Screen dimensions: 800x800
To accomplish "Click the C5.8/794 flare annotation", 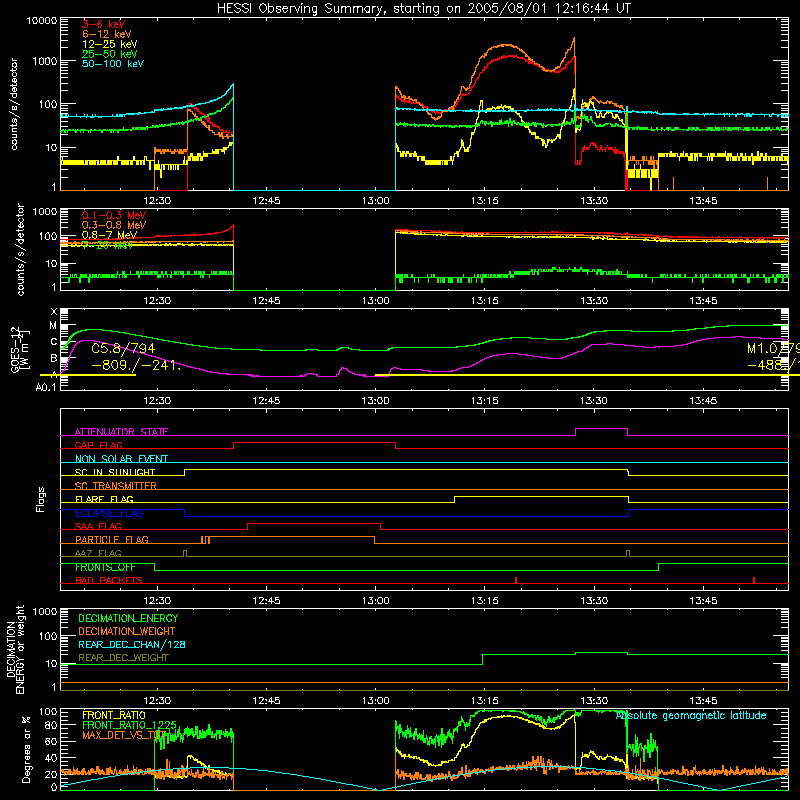I will 123,348.
